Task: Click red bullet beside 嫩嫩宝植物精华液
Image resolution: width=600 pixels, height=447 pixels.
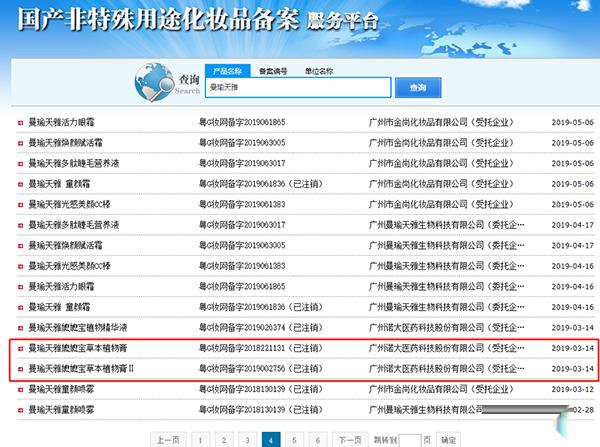Action: [21, 328]
